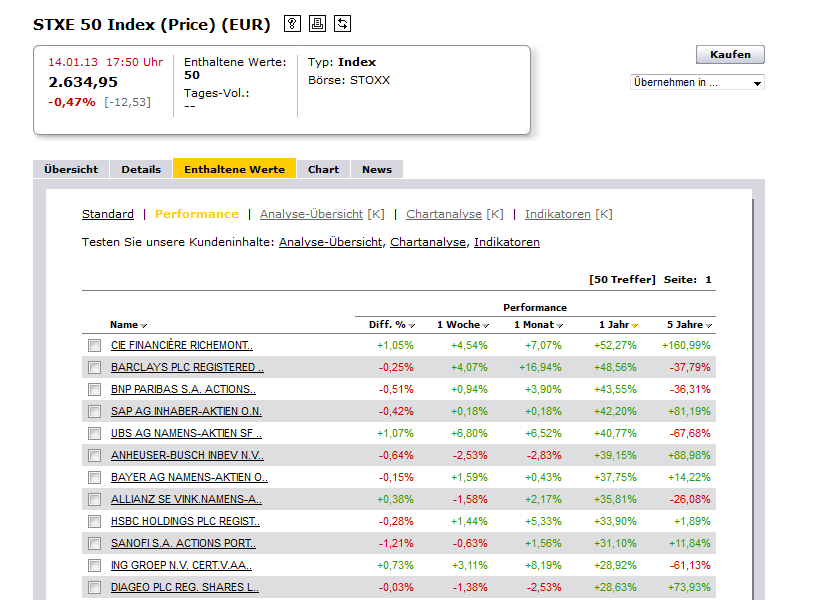Open HSBC HOLDINGS PLC REGIST link

[185, 521]
